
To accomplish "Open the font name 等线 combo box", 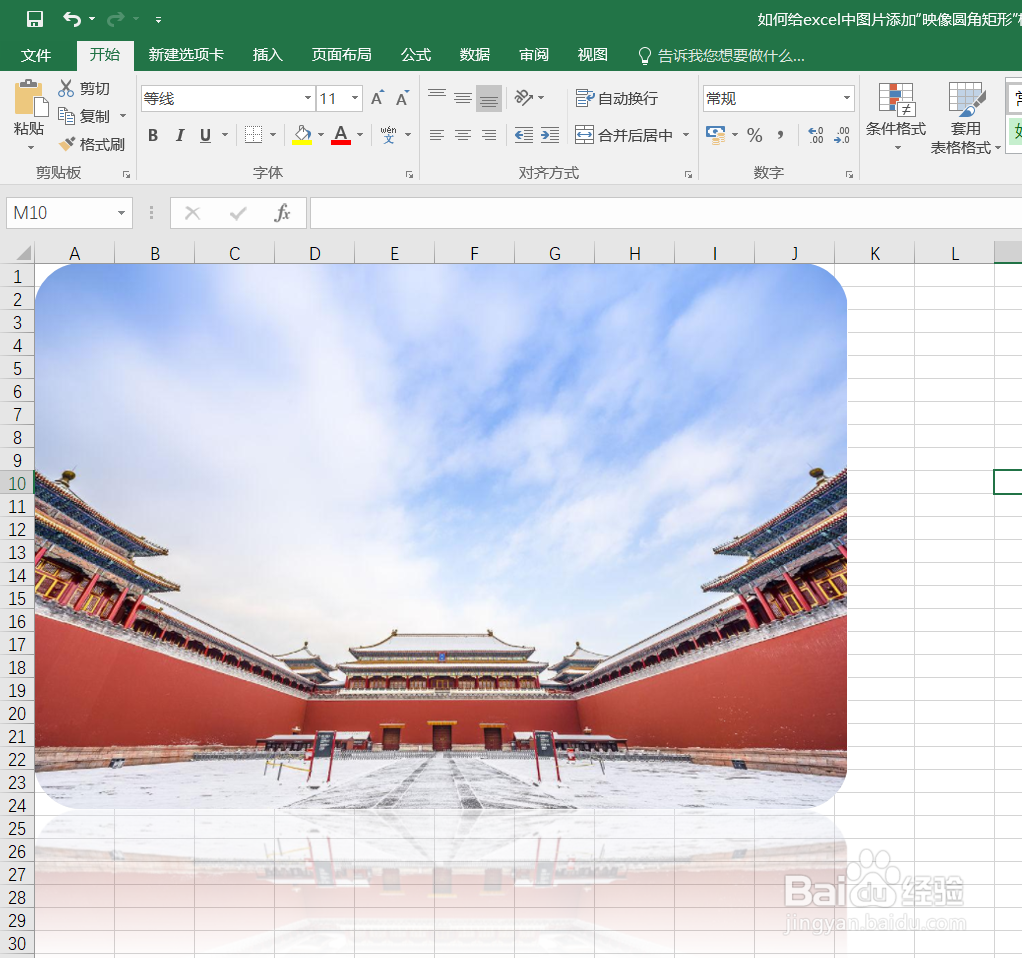I will (x=228, y=98).
